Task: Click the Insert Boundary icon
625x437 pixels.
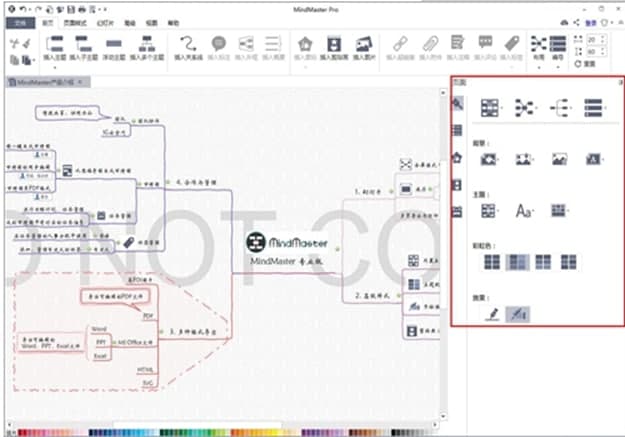Action: point(246,43)
